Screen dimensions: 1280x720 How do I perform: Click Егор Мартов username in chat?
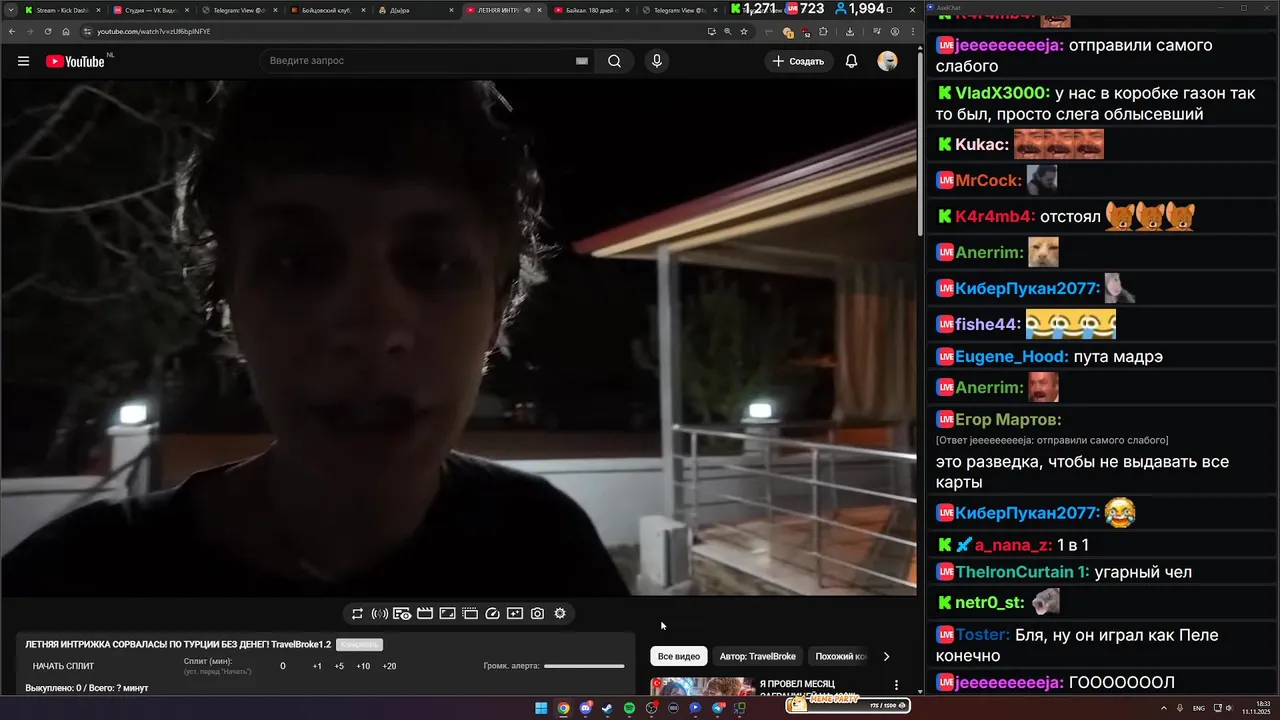click(x=1008, y=420)
